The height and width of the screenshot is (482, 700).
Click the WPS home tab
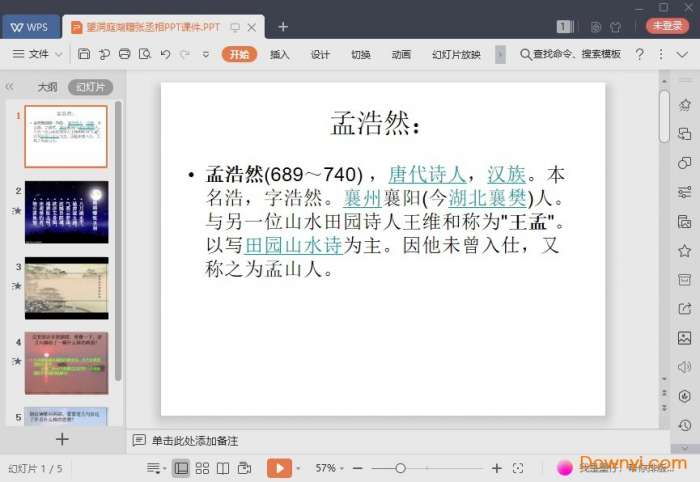pos(30,27)
